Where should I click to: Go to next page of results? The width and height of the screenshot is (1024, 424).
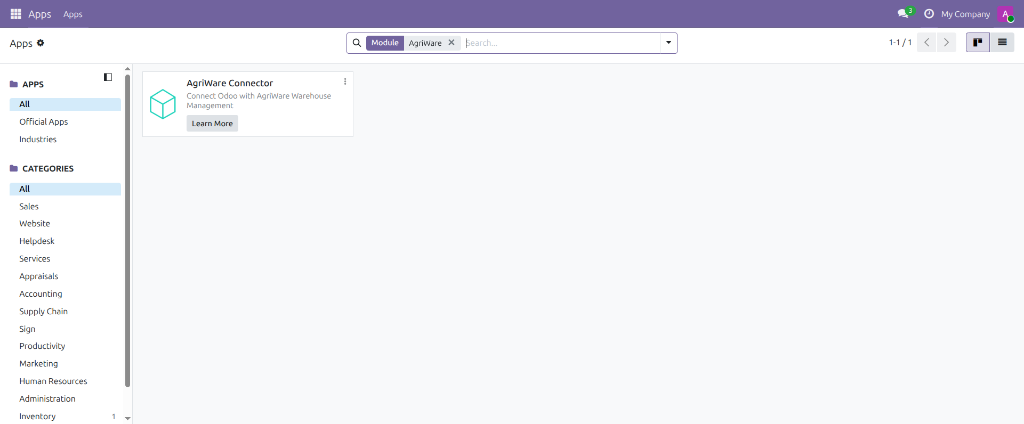click(x=946, y=42)
